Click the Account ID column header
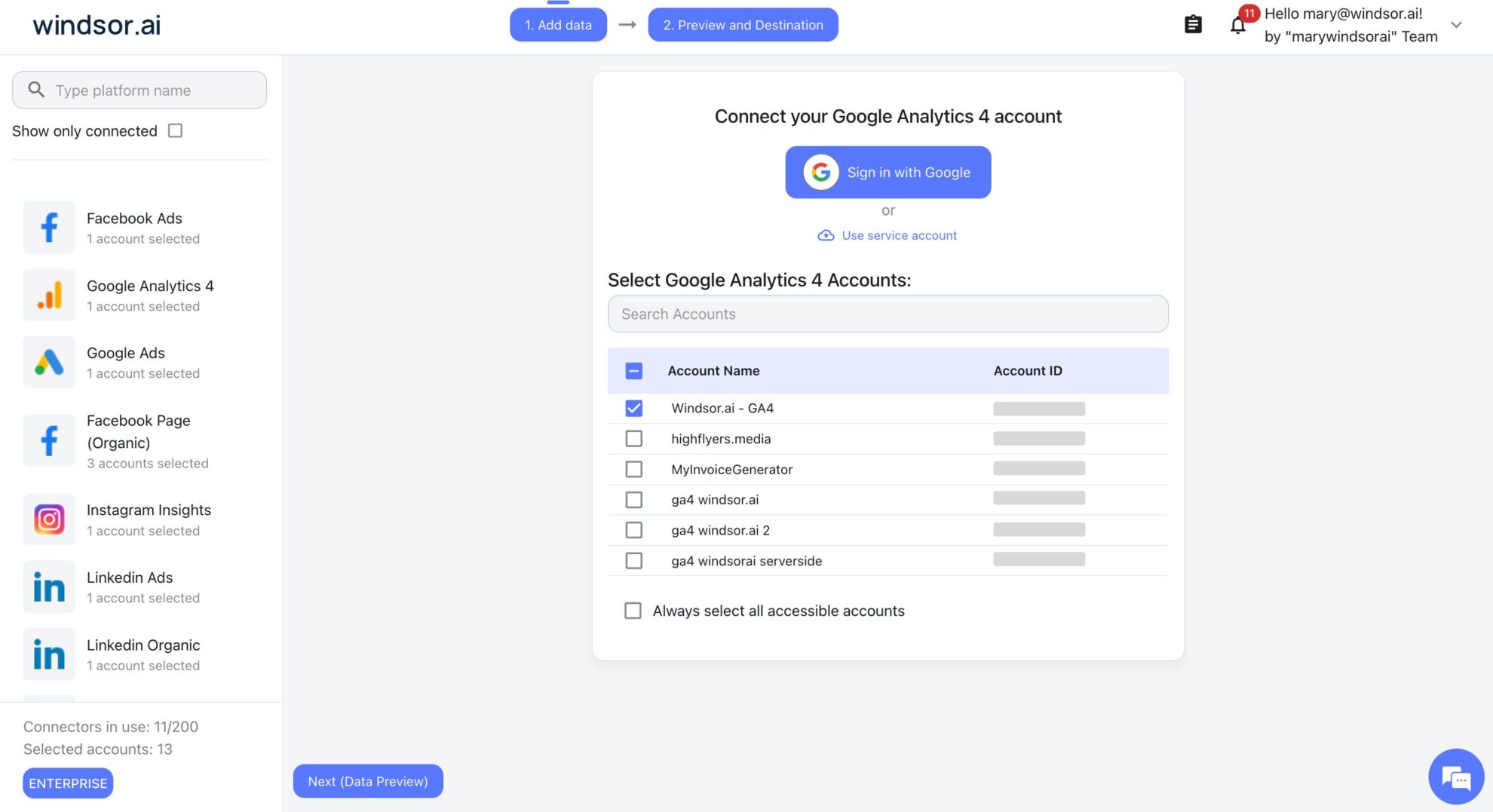The height and width of the screenshot is (812, 1493). pos(1028,371)
